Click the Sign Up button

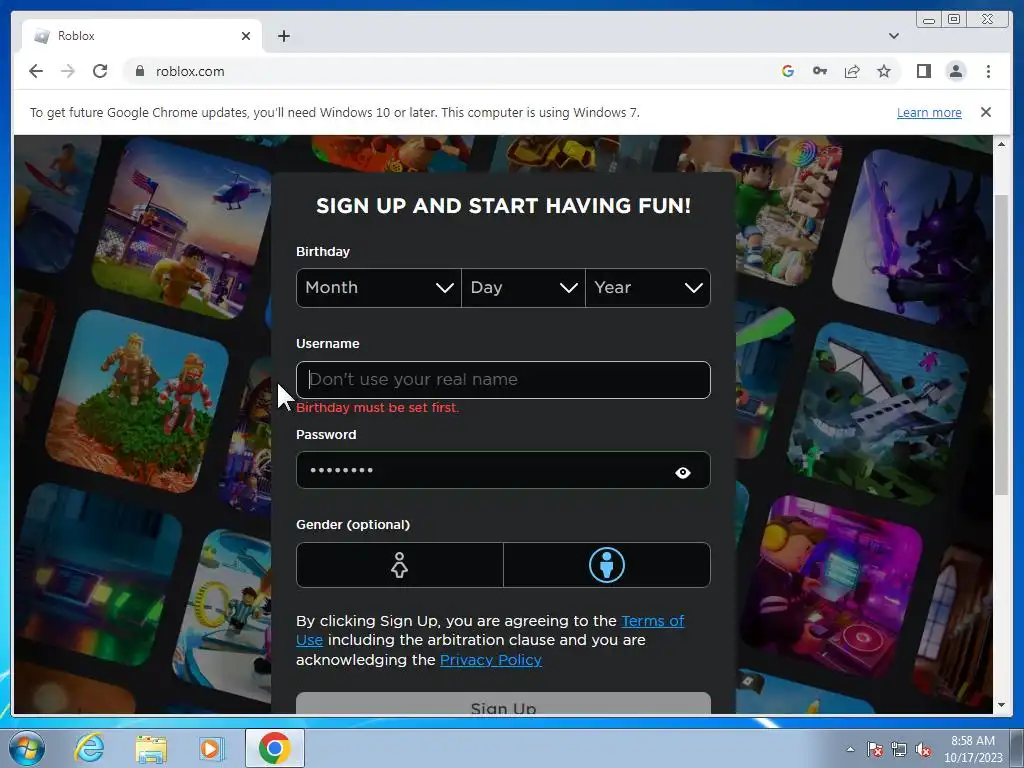[503, 703]
